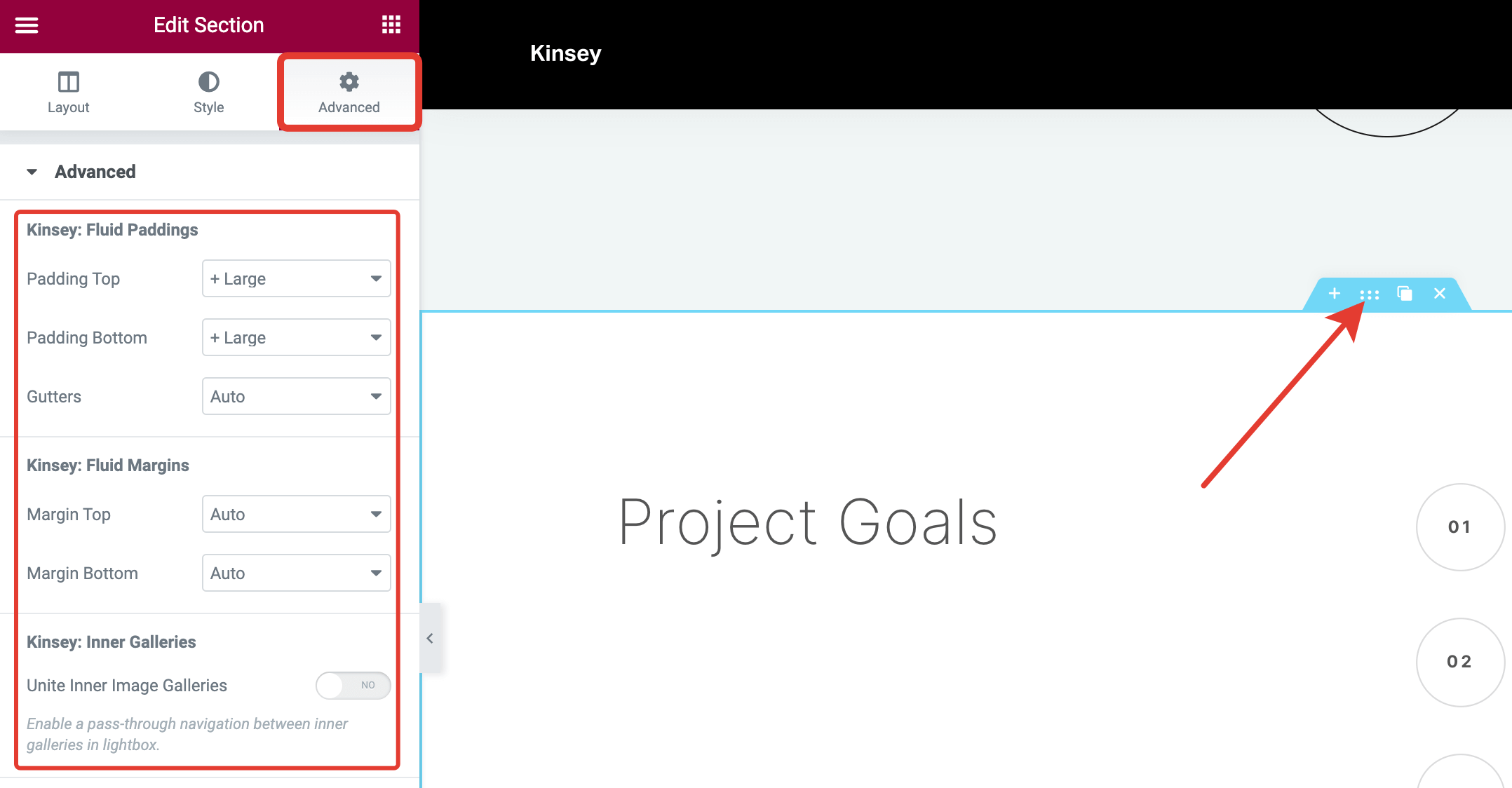Open the Advanced gear tab
The image size is (1512, 788).
[349, 92]
